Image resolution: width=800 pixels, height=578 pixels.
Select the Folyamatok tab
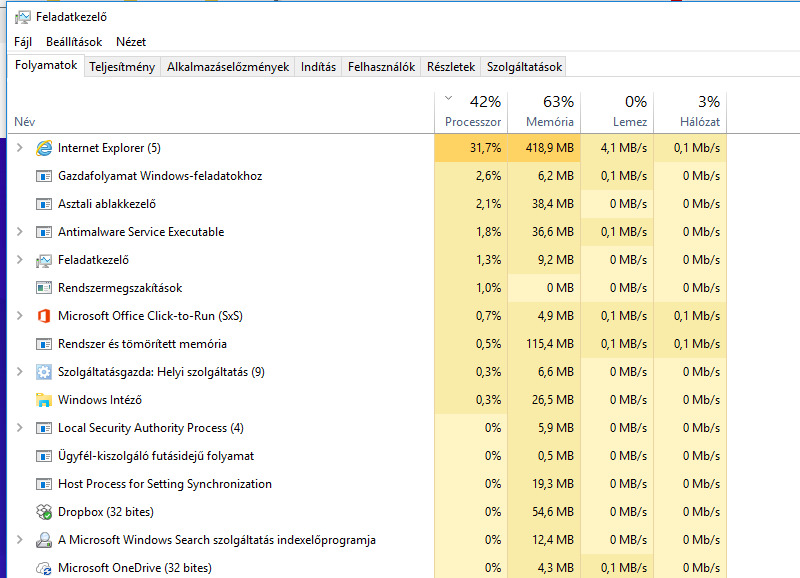click(46, 65)
